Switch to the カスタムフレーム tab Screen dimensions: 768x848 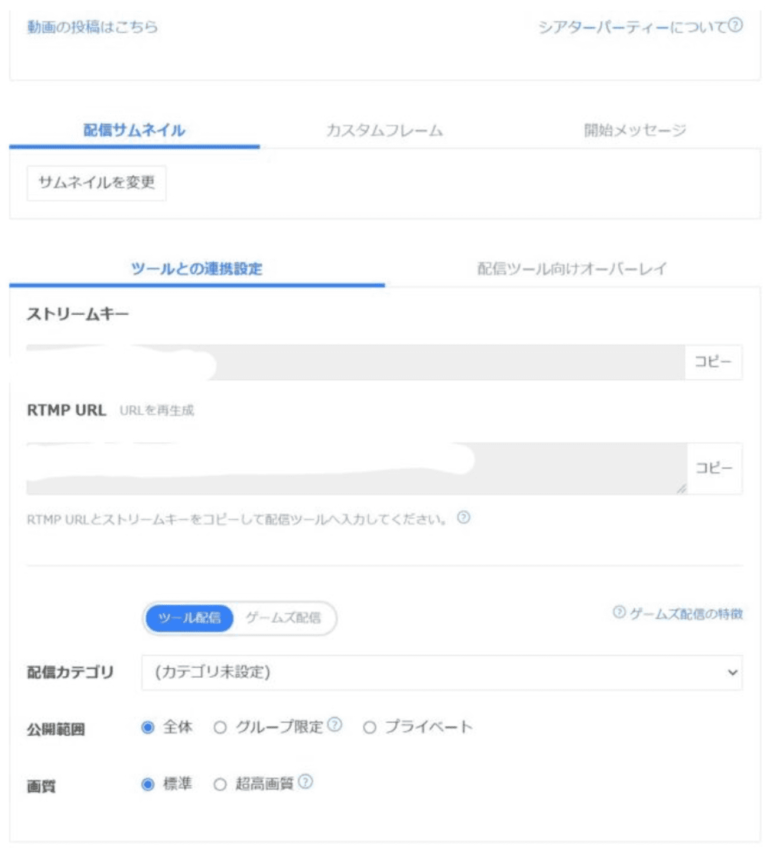click(x=385, y=130)
